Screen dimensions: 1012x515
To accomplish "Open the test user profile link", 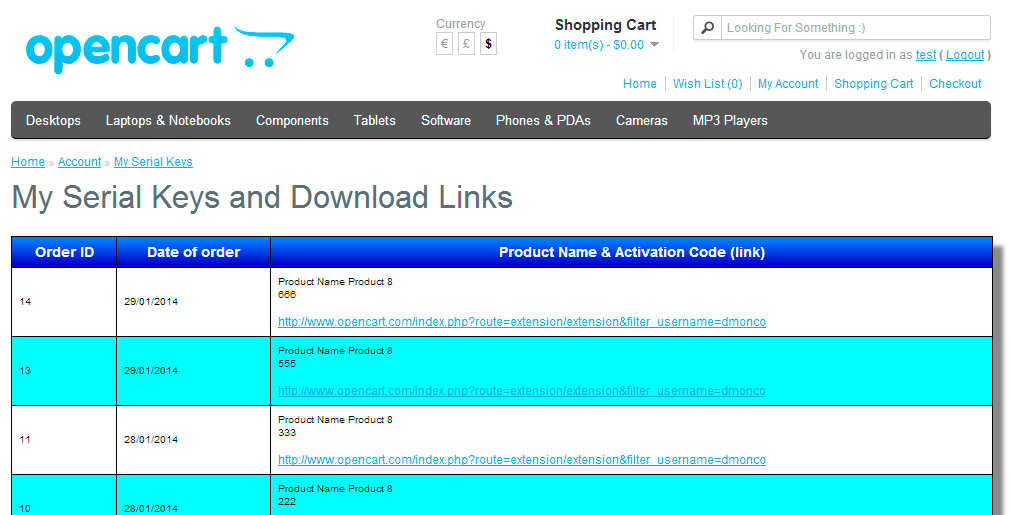I will coord(926,55).
